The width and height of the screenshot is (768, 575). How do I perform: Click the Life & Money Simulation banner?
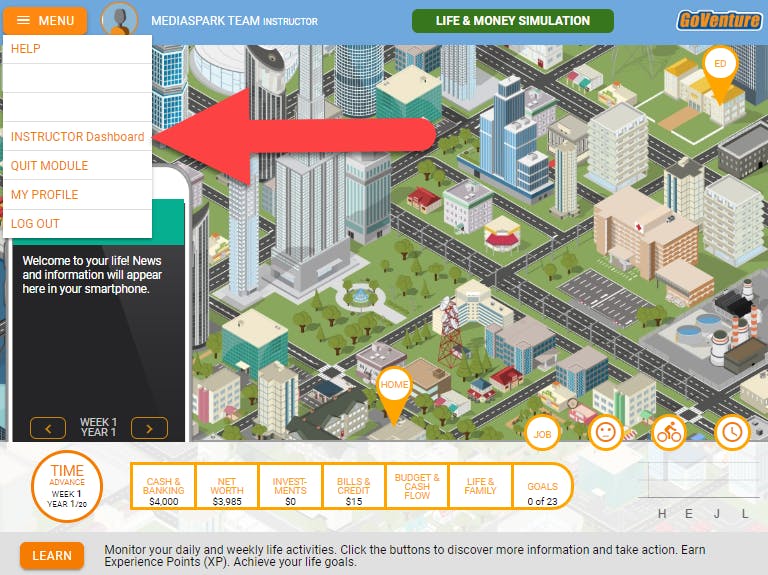tap(513, 21)
